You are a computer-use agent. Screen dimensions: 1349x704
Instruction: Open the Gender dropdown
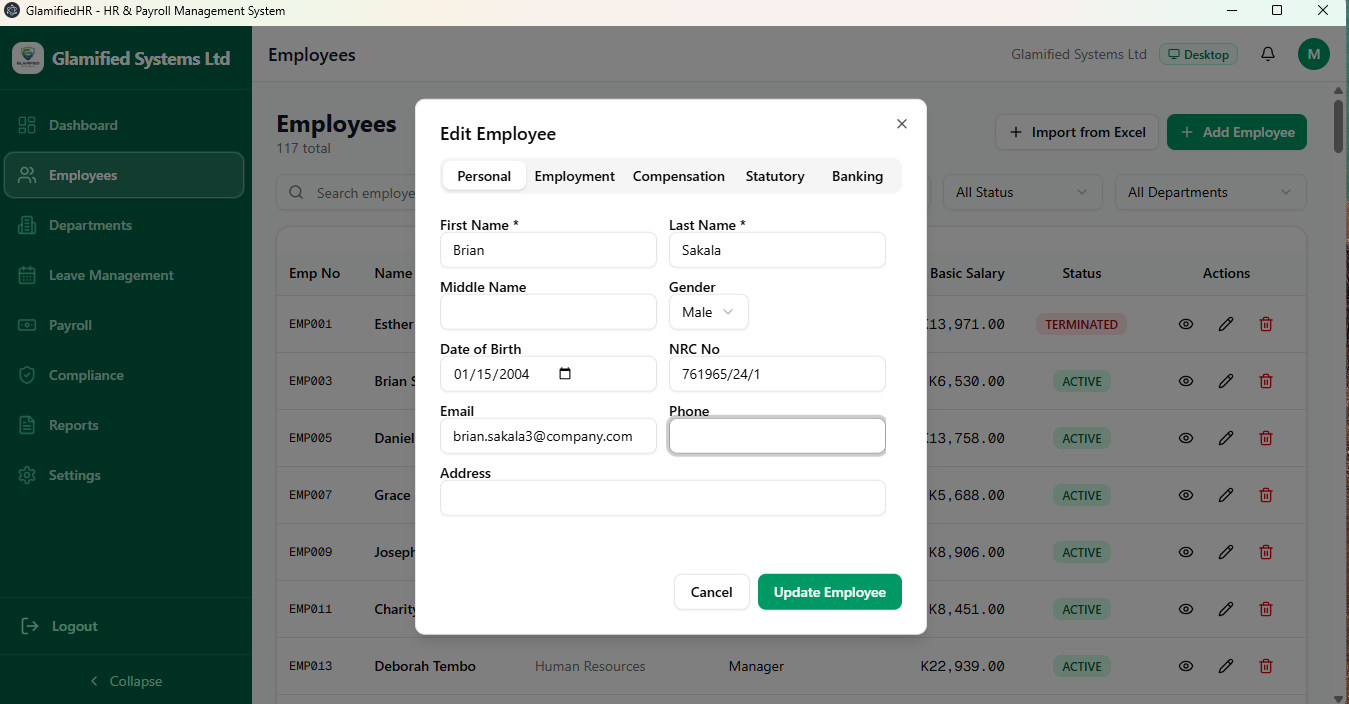click(x=708, y=312)
